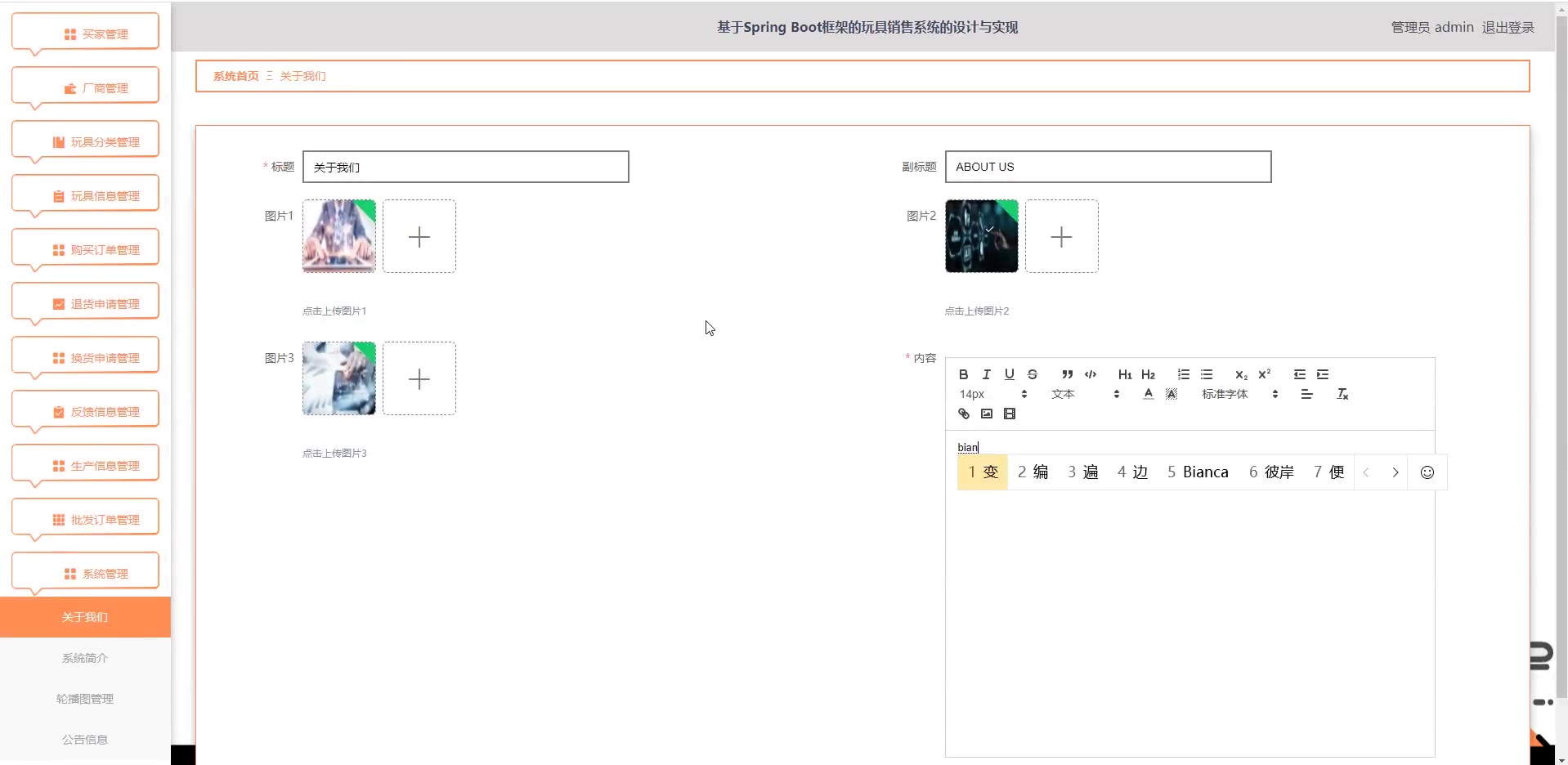1568x765 pixels.
Task: Insert an image into the editor
Action: 986,414
